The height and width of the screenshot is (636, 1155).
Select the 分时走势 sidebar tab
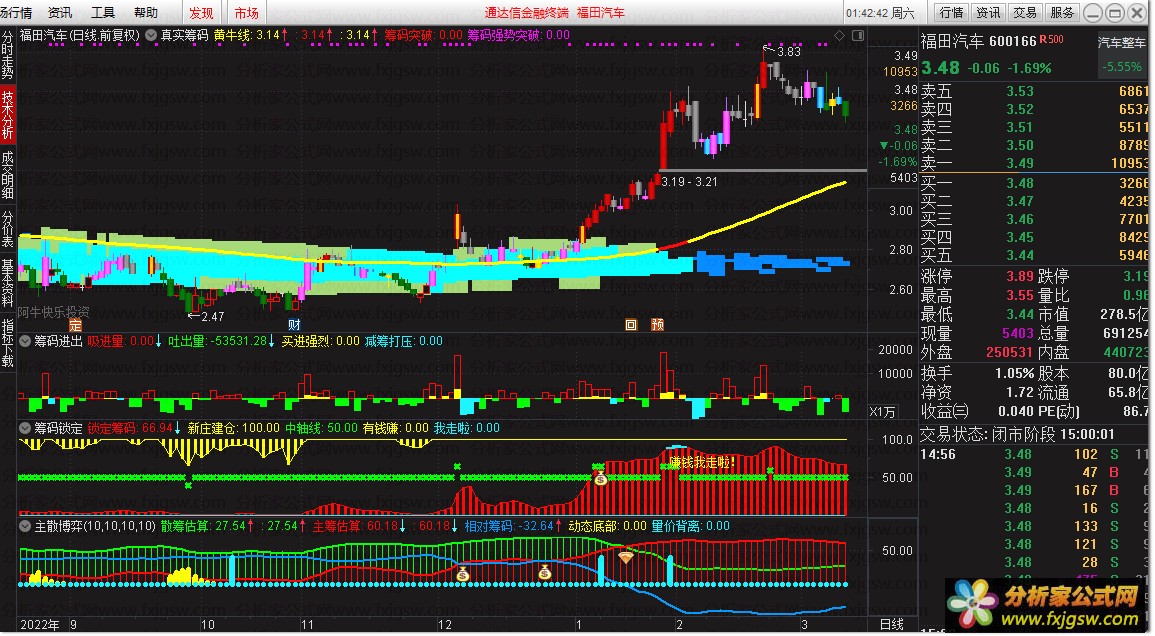coord(7,56)
